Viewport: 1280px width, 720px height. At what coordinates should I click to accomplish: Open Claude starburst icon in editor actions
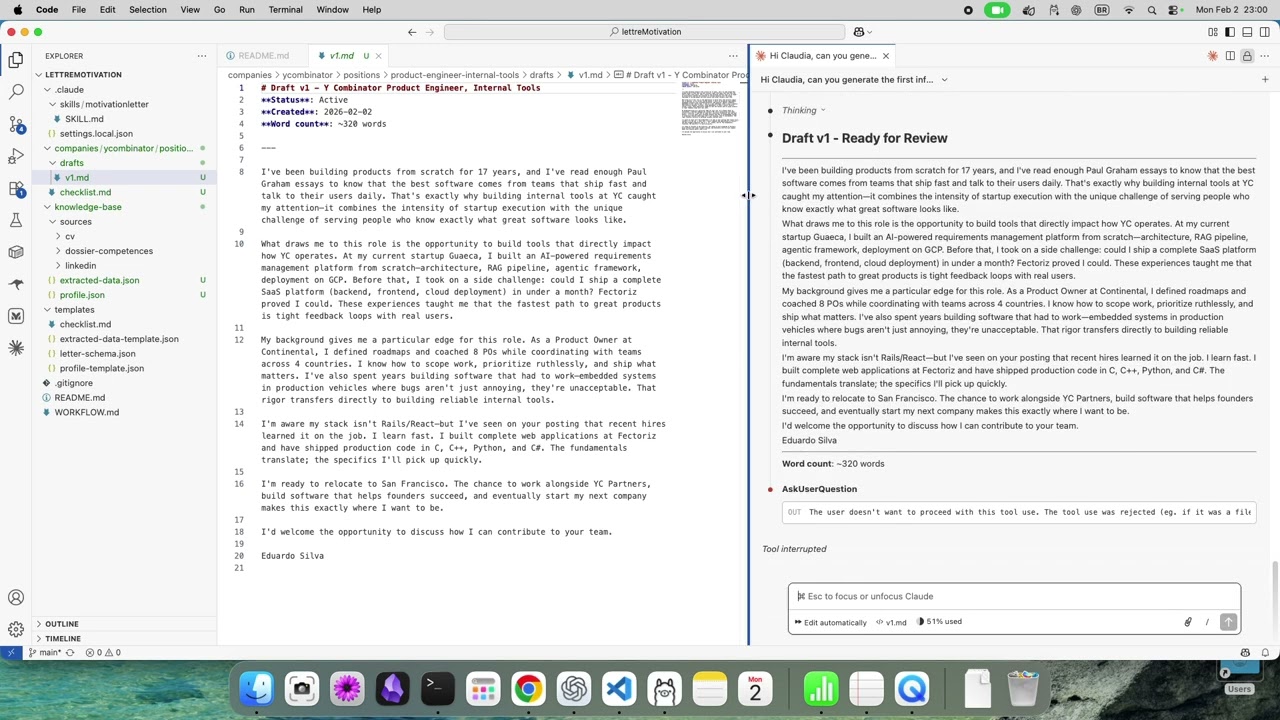1213,56
